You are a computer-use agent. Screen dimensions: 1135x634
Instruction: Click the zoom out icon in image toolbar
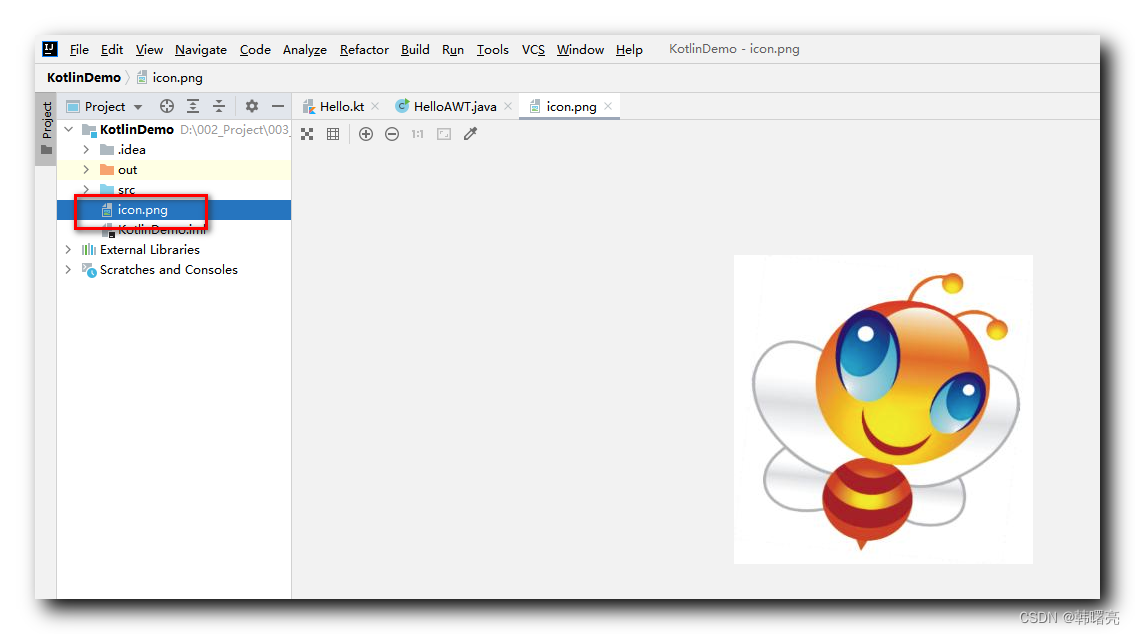tap(391, 133)
